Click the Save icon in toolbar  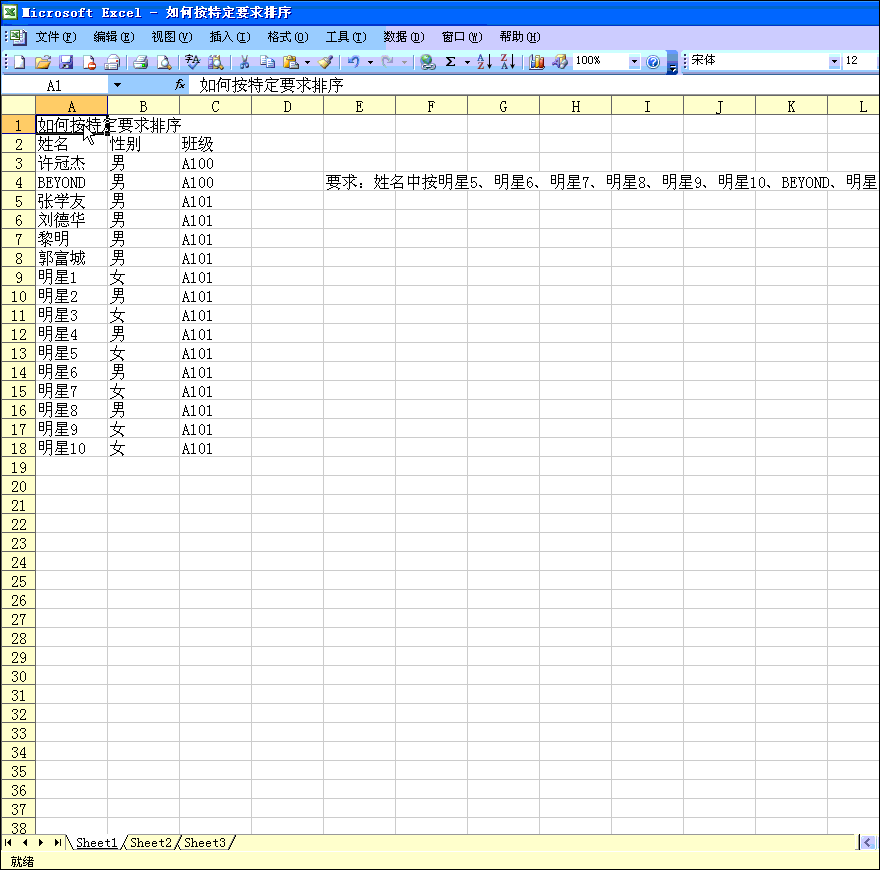click(66, 62)
